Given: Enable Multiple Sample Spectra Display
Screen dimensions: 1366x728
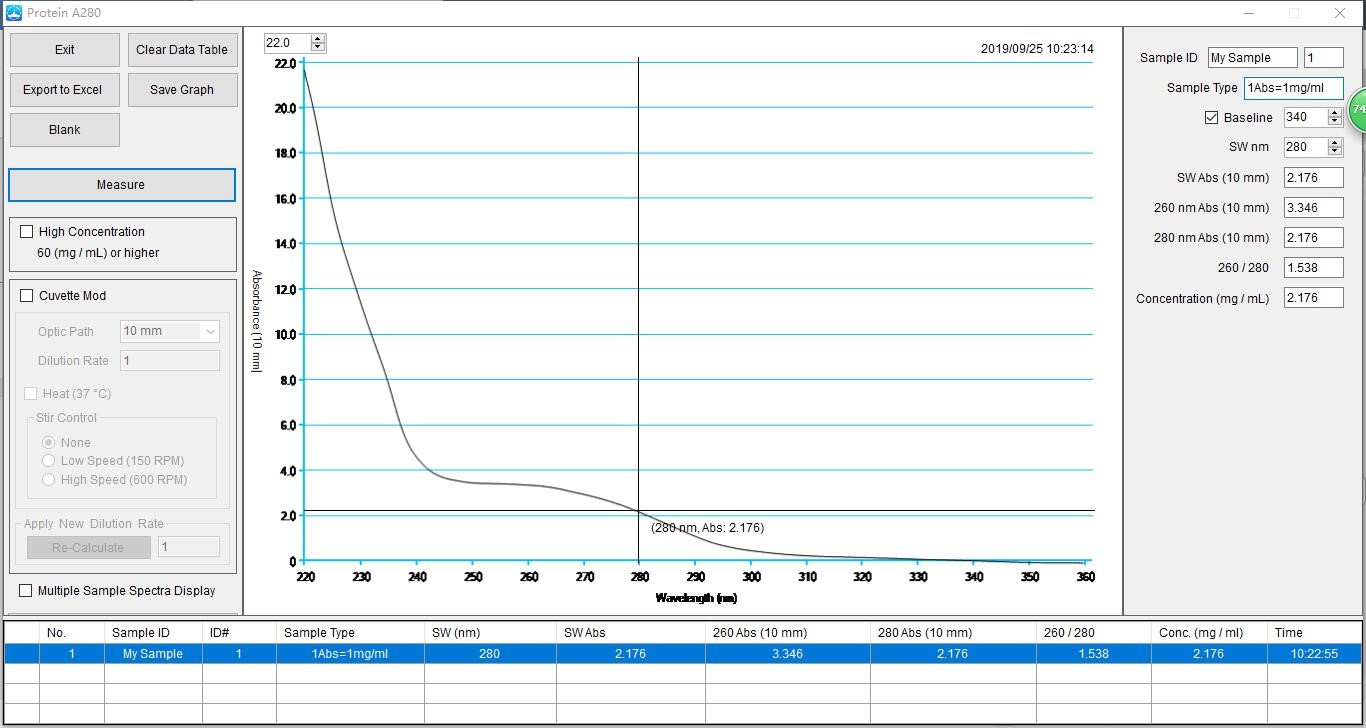Looking at the screenshot, I should [26, 591].
